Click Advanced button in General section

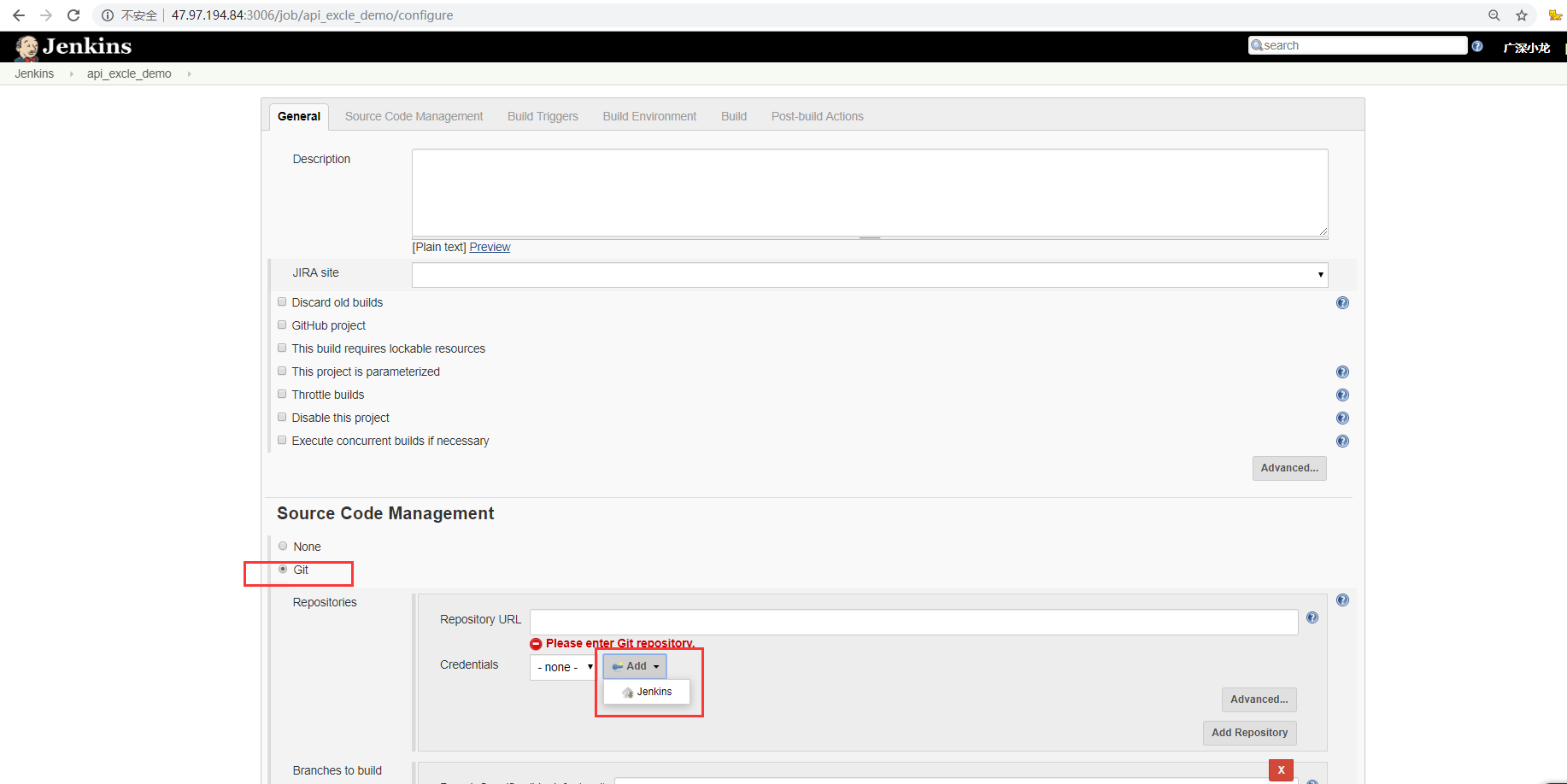click(1289, 468)
